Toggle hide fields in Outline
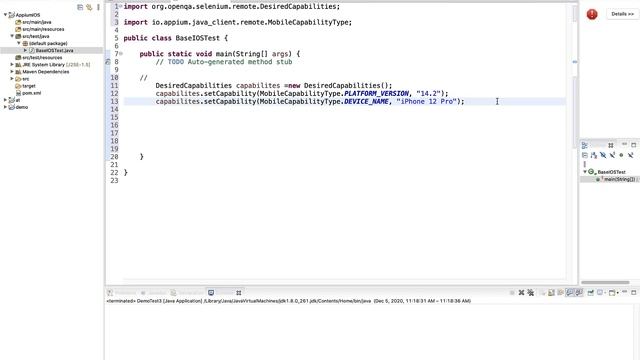Viewport: 640px width, 360px height. coord(603,155)
